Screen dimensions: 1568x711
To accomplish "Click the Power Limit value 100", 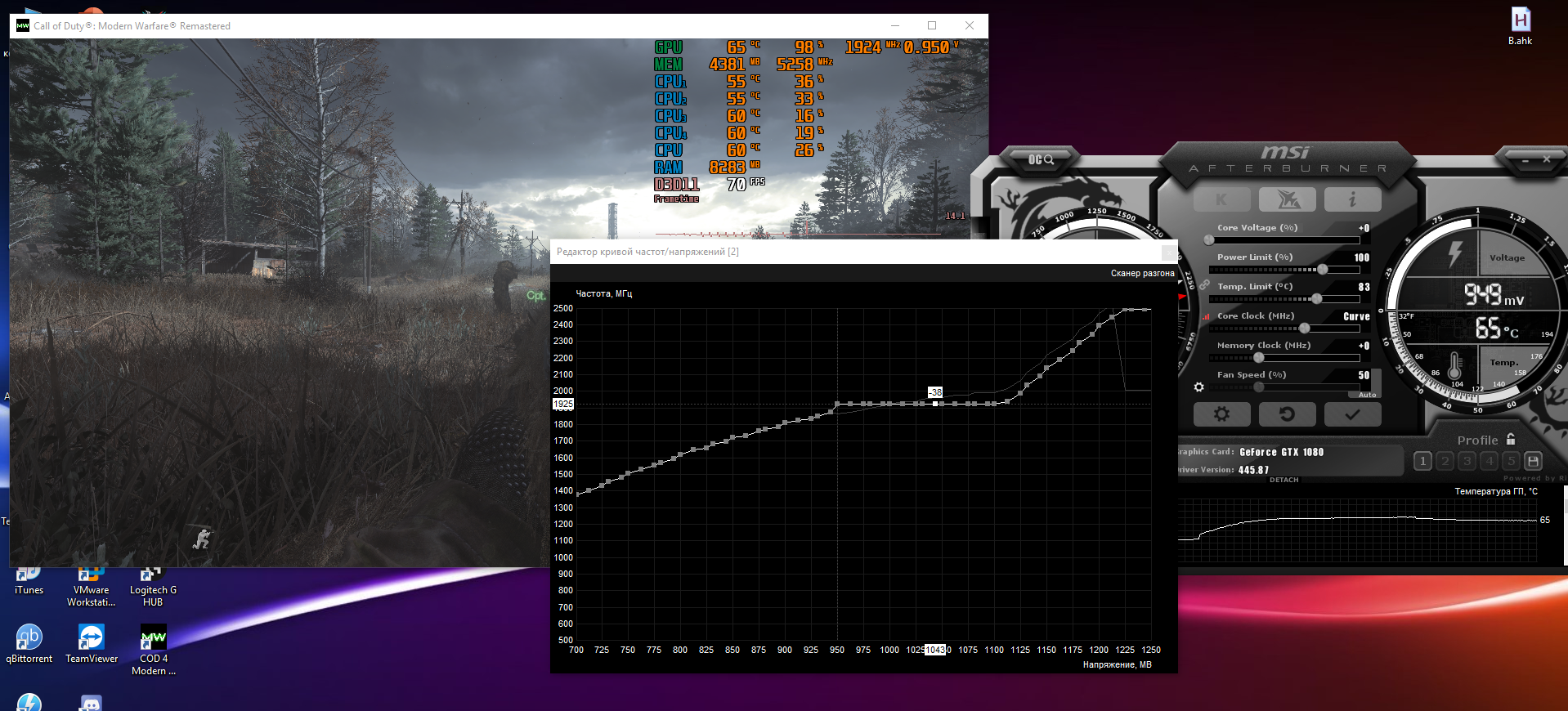I will tap(1361, 257).
